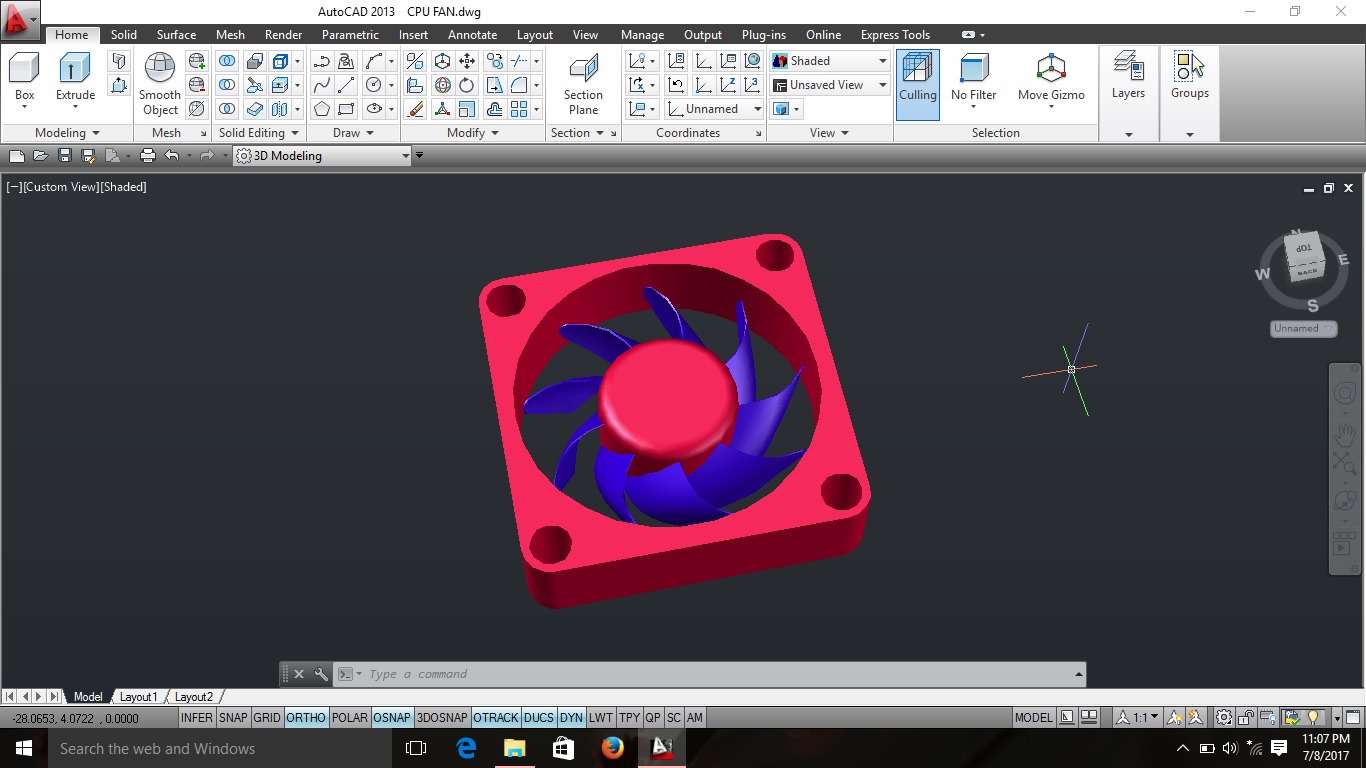This screenshot has height=768, width=1366.
Task: Select the Box solid tool
Action: [x=24, y=78]
